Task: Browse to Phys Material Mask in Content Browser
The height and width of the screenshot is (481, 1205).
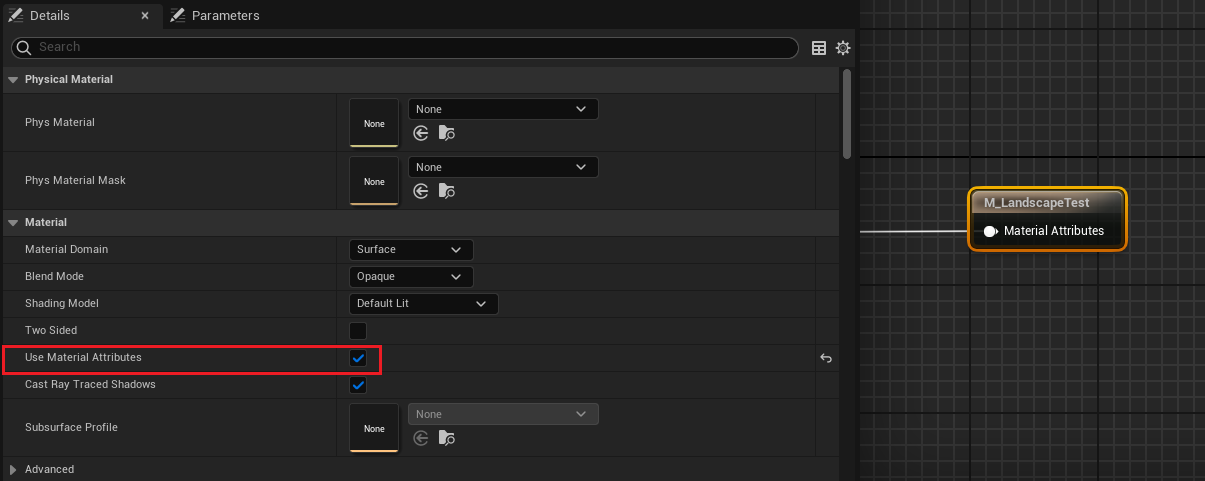Action: coord(447,191)
